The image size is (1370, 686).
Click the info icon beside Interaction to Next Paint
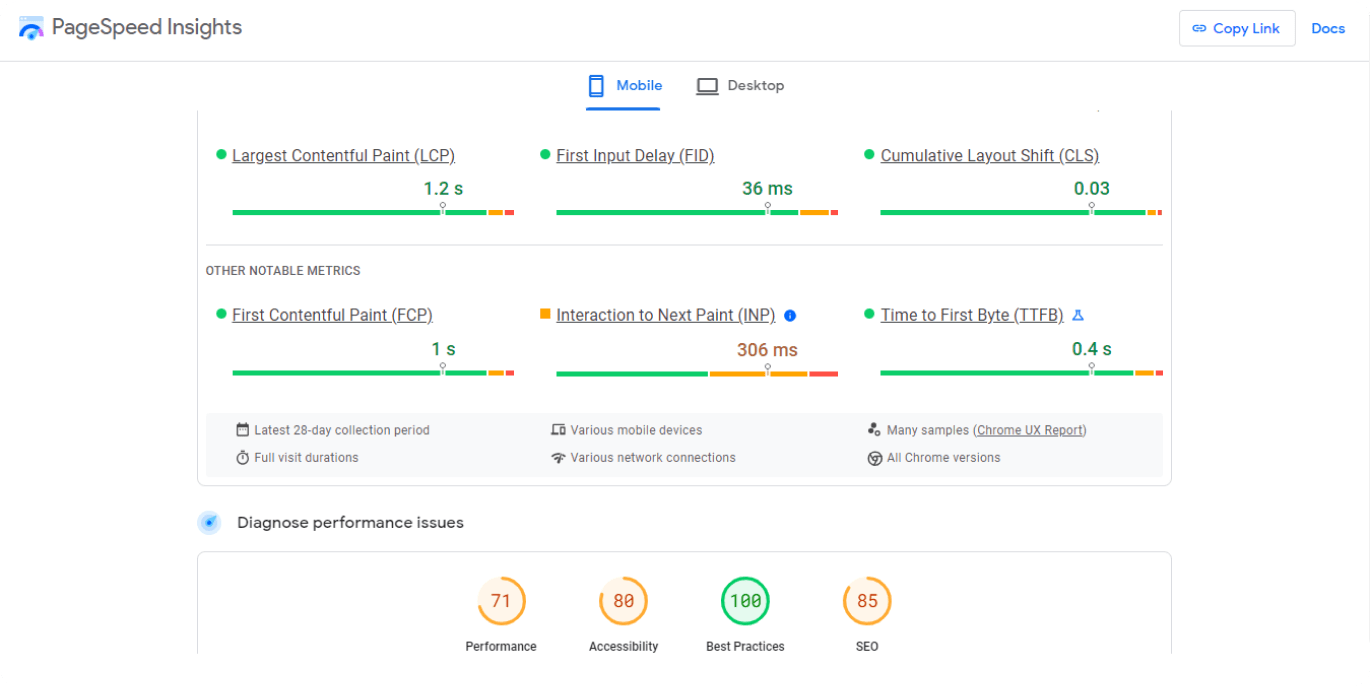tap(790, 315)
